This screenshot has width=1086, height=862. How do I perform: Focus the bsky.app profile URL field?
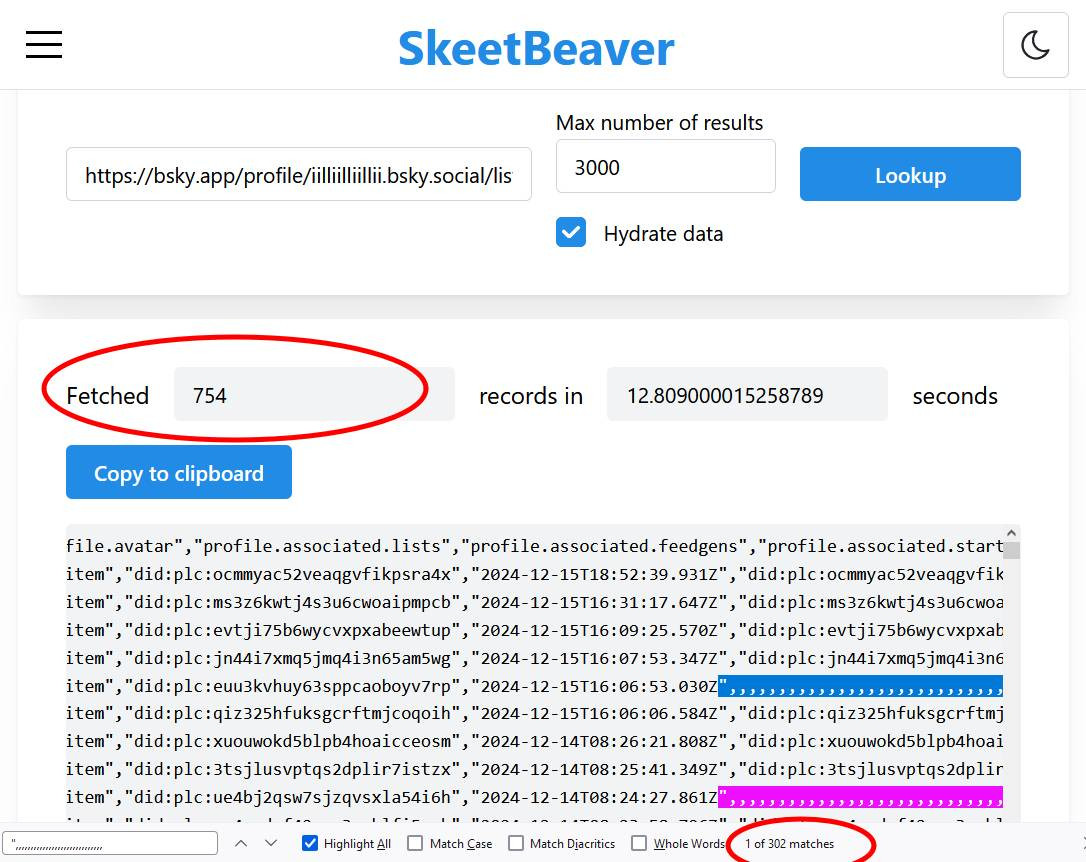[x=299, y=174]
